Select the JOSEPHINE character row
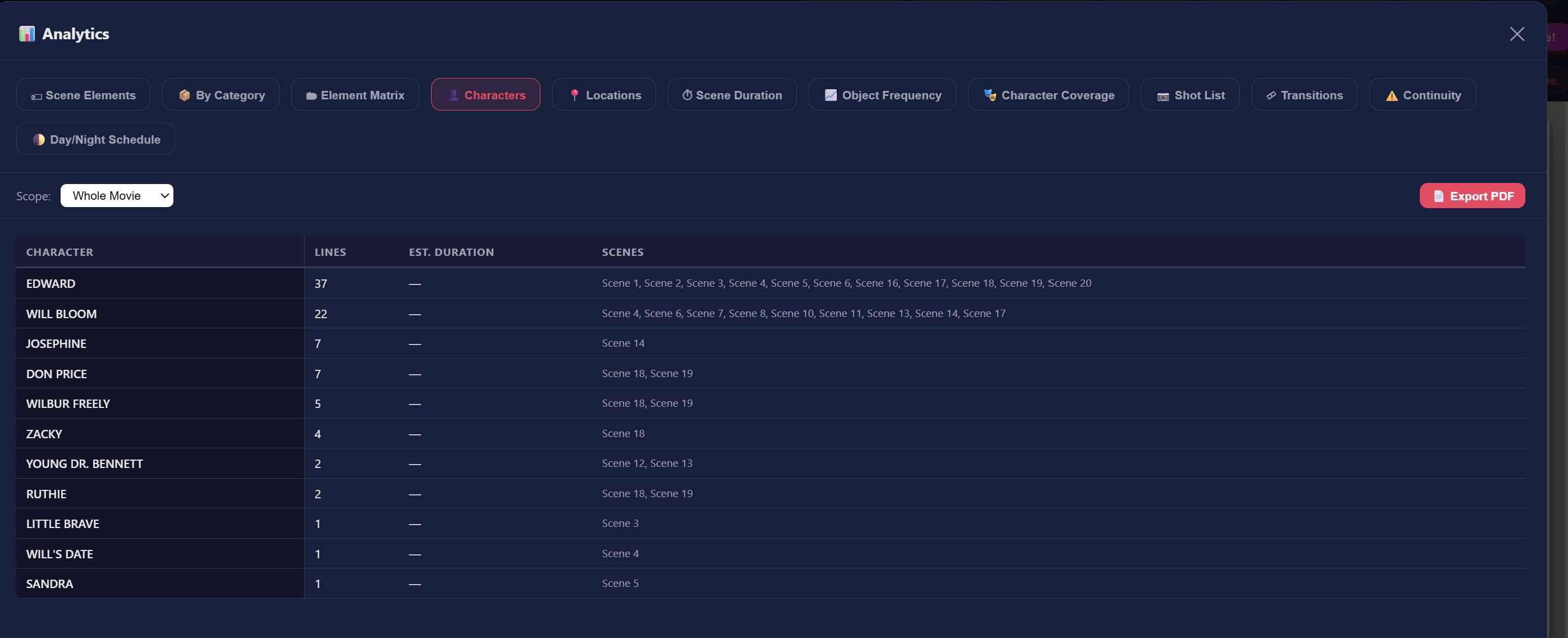Image resolution: width=1568 pixels, height=638 pixels. (771, 343)
